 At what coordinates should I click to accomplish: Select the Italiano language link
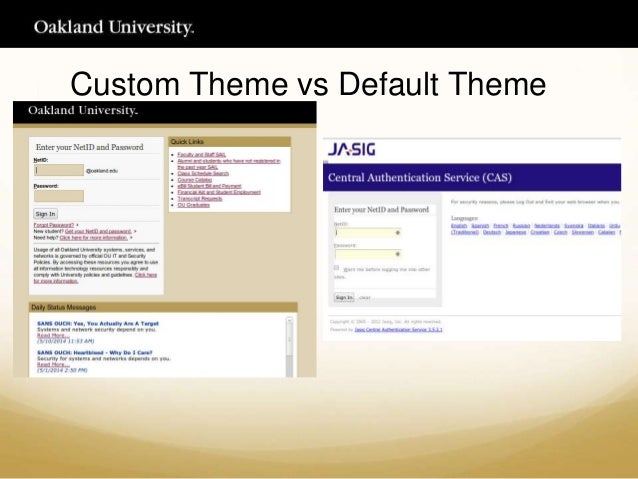click(x=596, y=226)
